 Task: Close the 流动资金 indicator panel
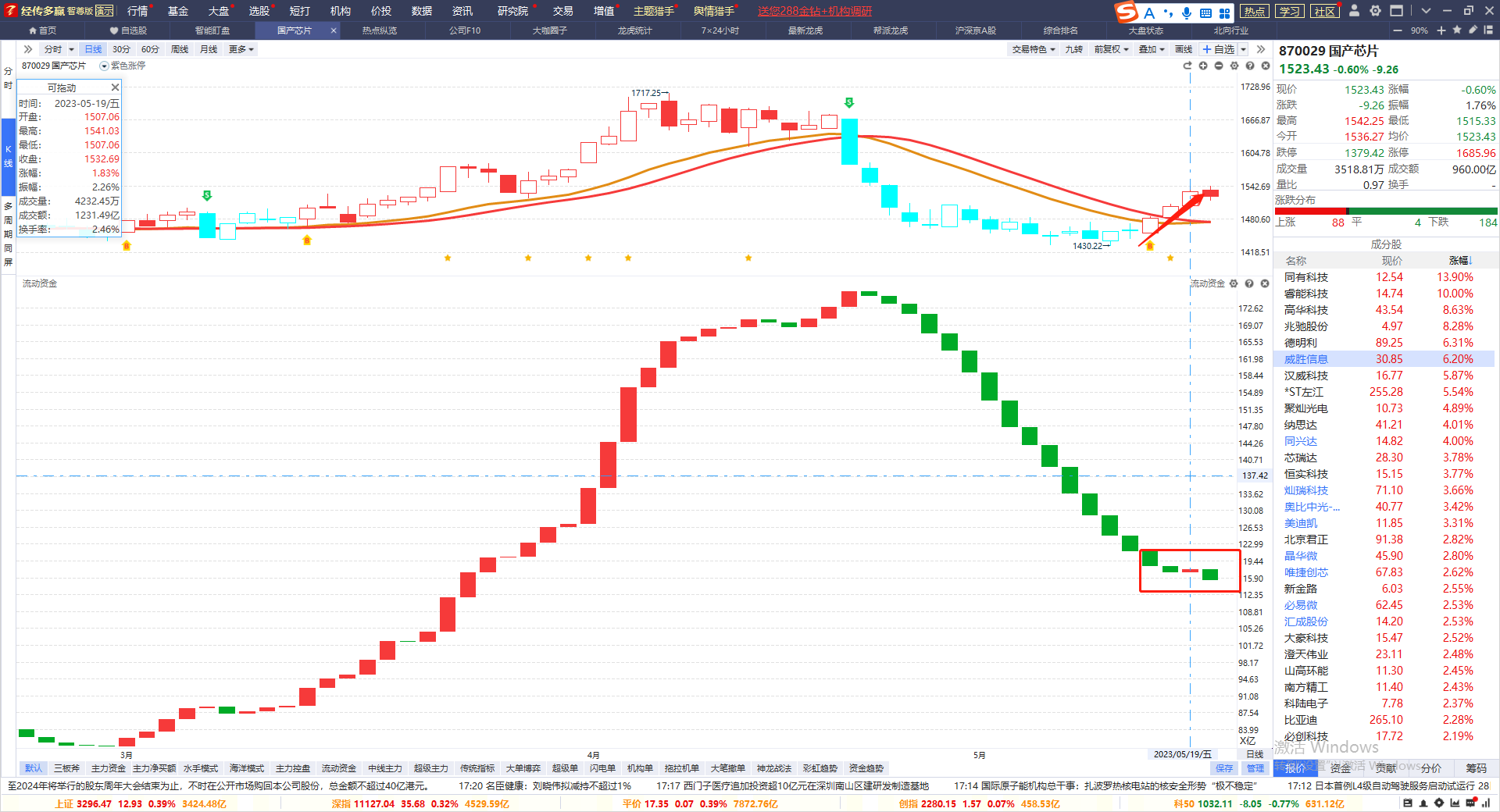[x=1265, y=283]
